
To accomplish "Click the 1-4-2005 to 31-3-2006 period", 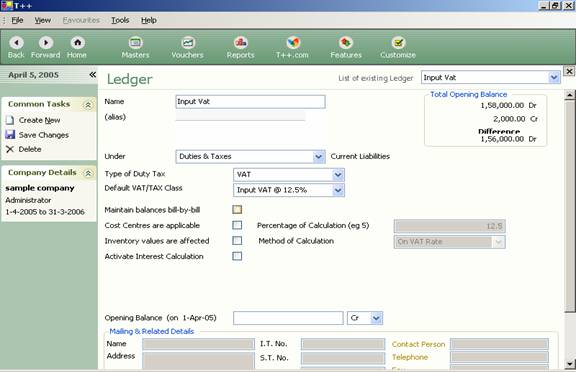I will (45, 212).
